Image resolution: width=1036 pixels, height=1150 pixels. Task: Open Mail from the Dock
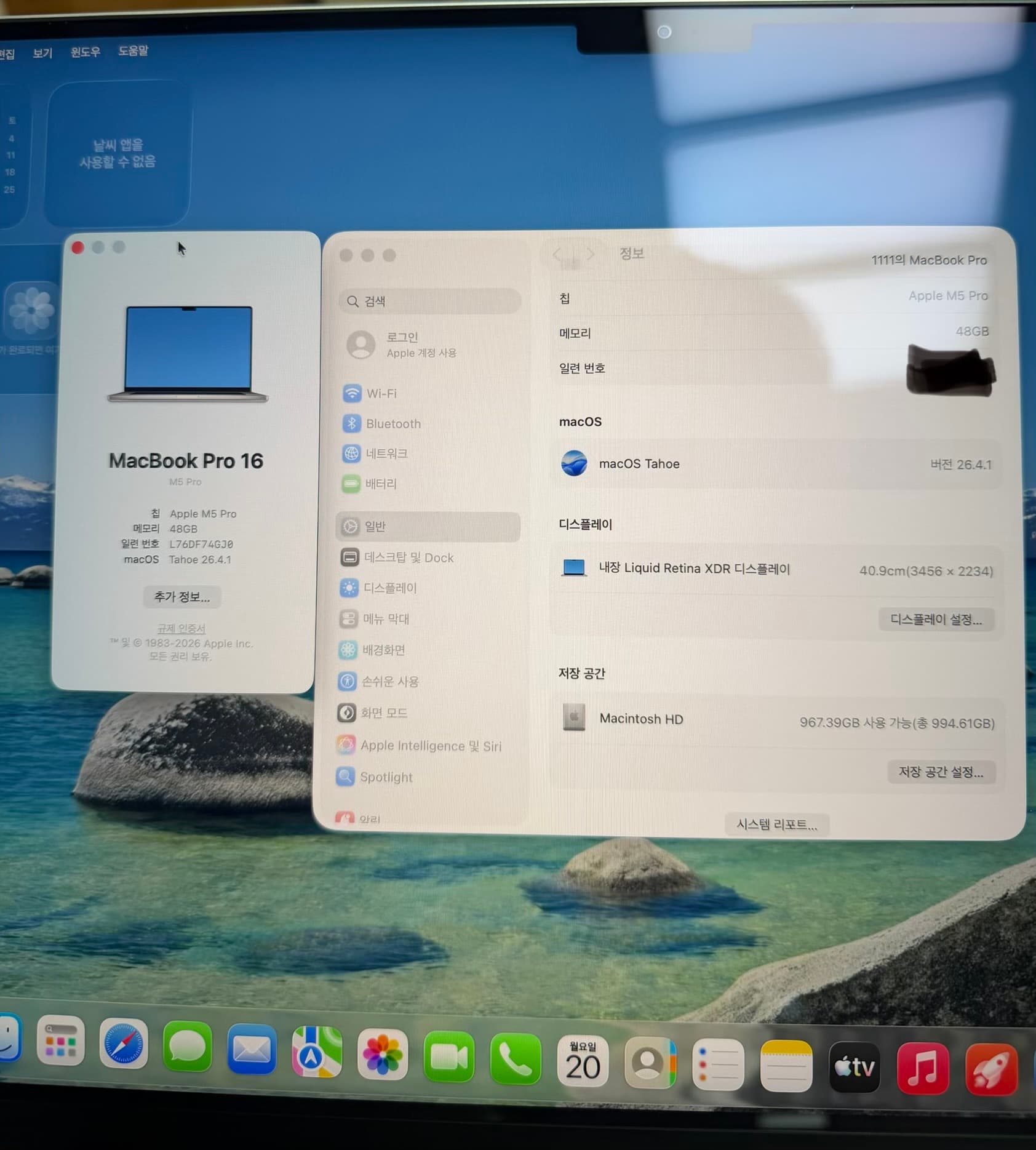pyautogui.click(x=252, y=1049)
